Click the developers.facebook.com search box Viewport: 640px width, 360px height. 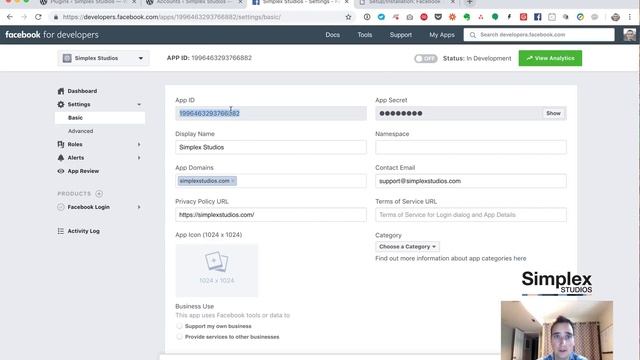tap(539, 35)
